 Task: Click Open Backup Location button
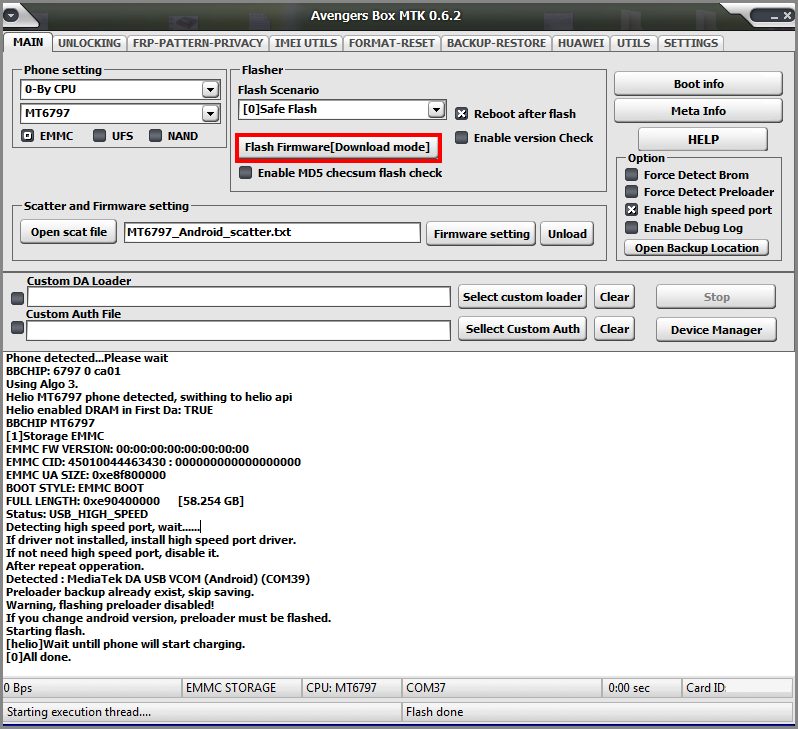[x=696, y=248]
